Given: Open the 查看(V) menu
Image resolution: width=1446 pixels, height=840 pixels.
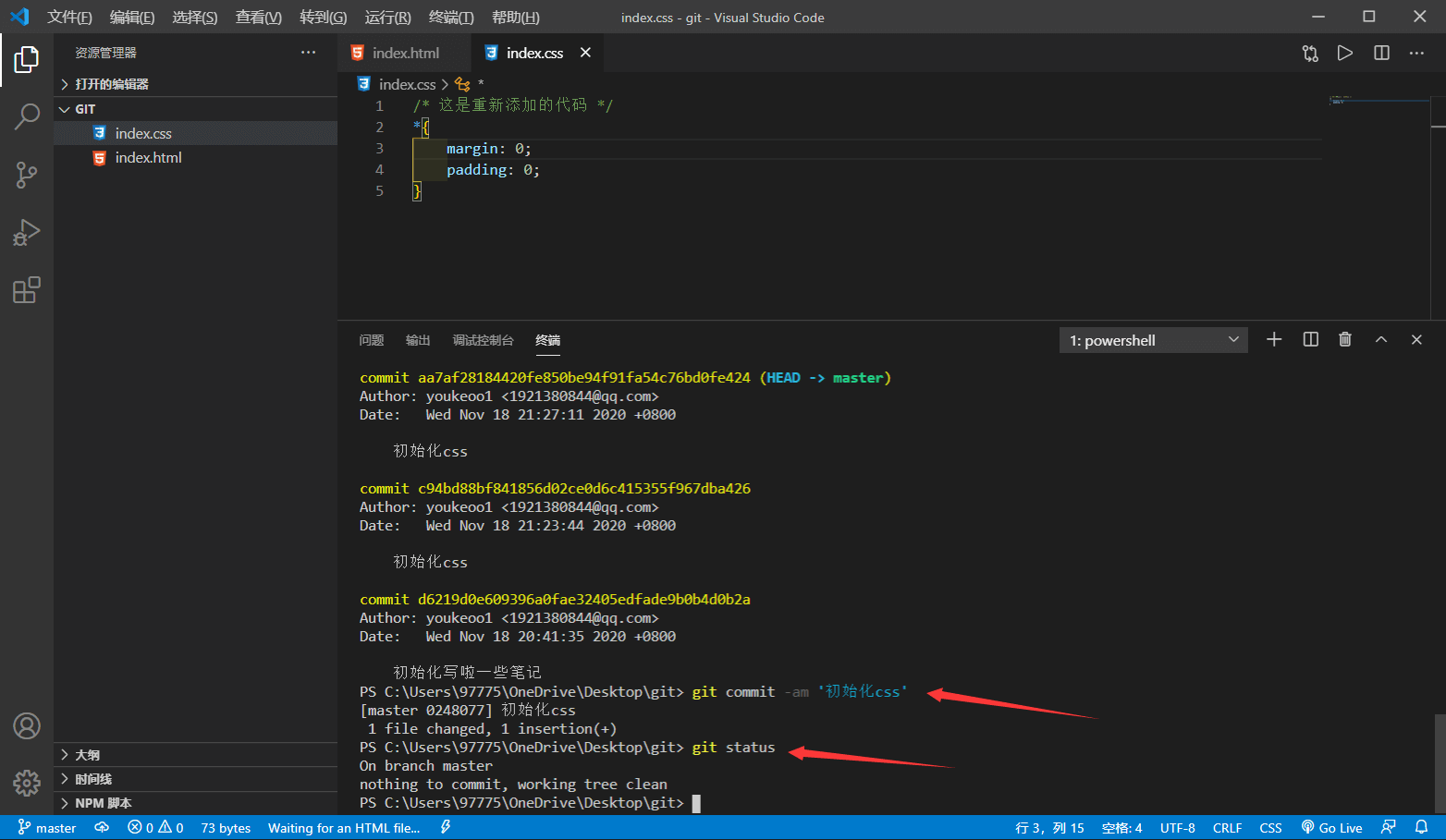Looking at the screenshot, I should coord(259,18).
